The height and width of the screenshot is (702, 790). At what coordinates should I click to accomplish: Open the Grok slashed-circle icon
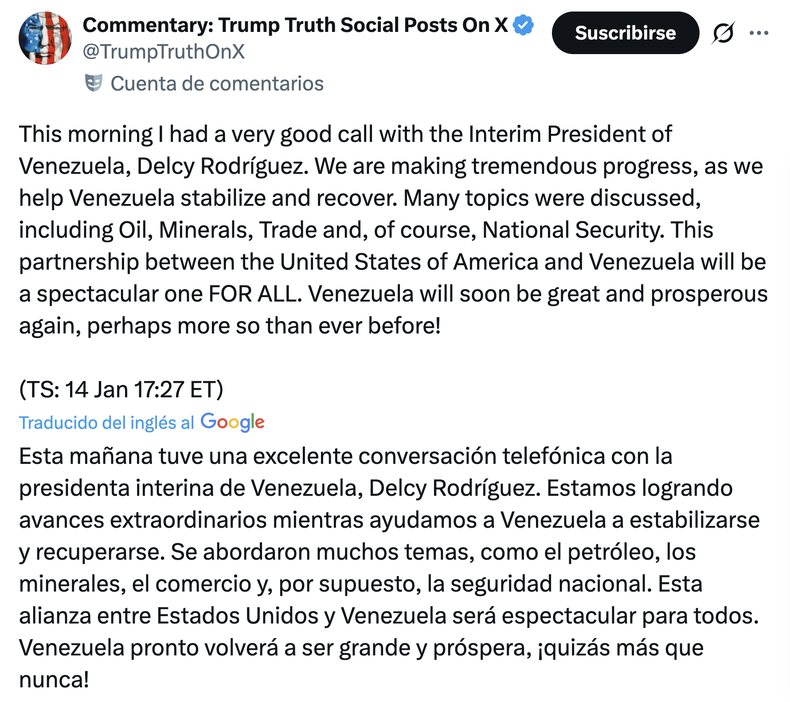coord(723,33)
